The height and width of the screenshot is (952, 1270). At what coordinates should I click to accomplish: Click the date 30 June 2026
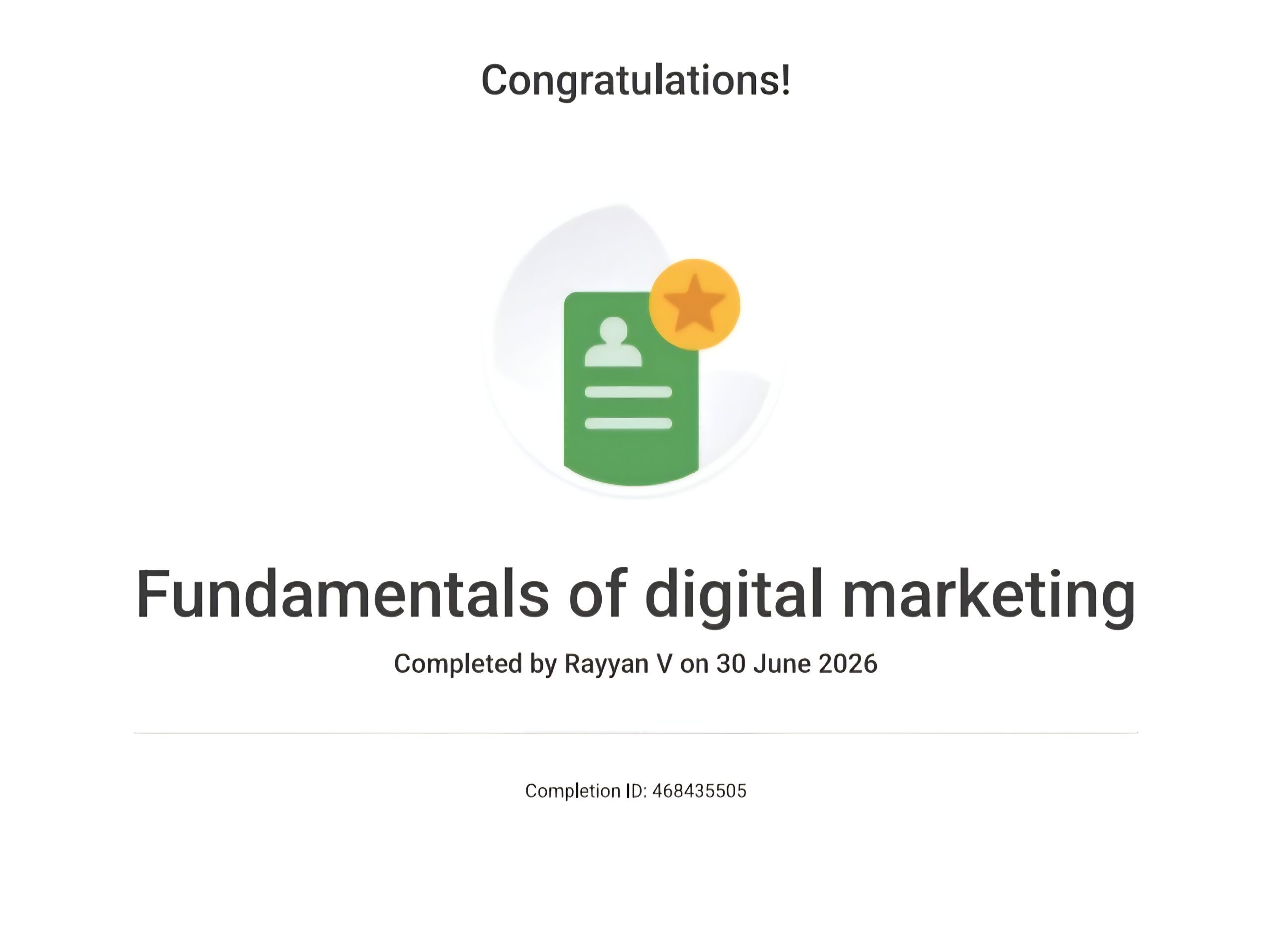pos(797,663)
